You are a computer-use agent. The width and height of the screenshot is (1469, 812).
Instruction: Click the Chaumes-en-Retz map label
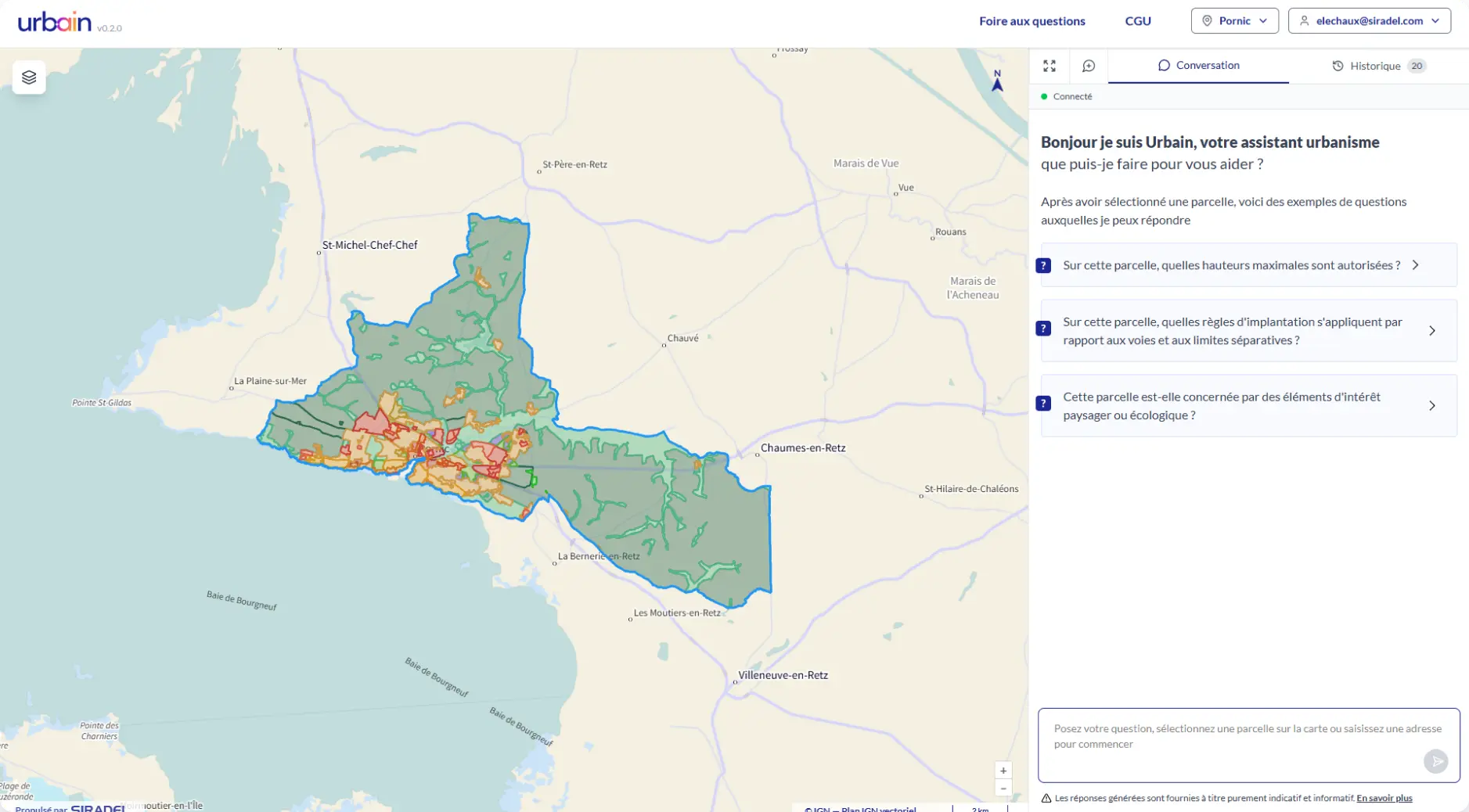click(803, 448)
